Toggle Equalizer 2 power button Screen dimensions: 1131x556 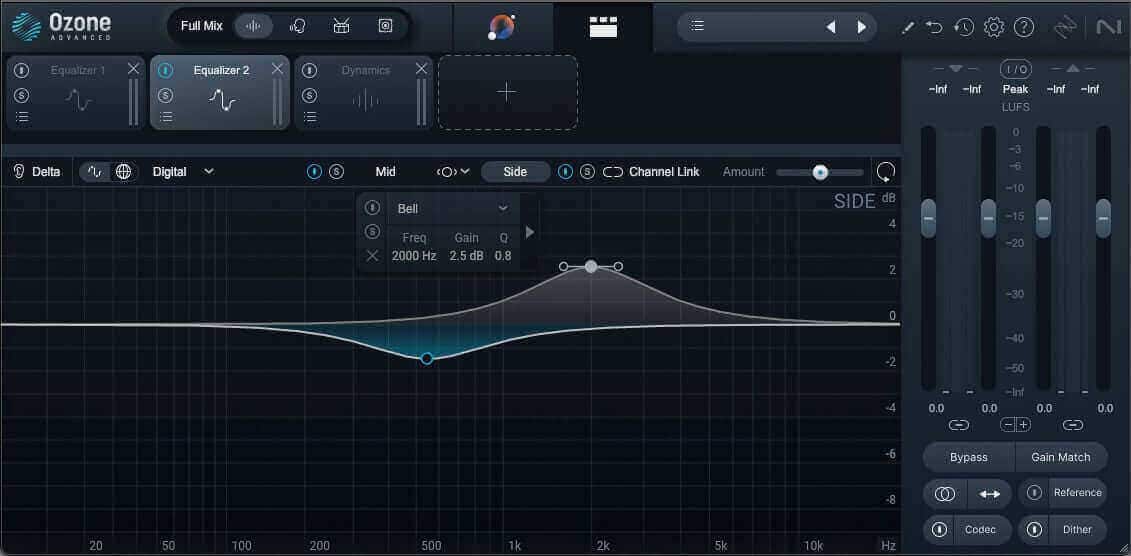[x=166, y=71]
